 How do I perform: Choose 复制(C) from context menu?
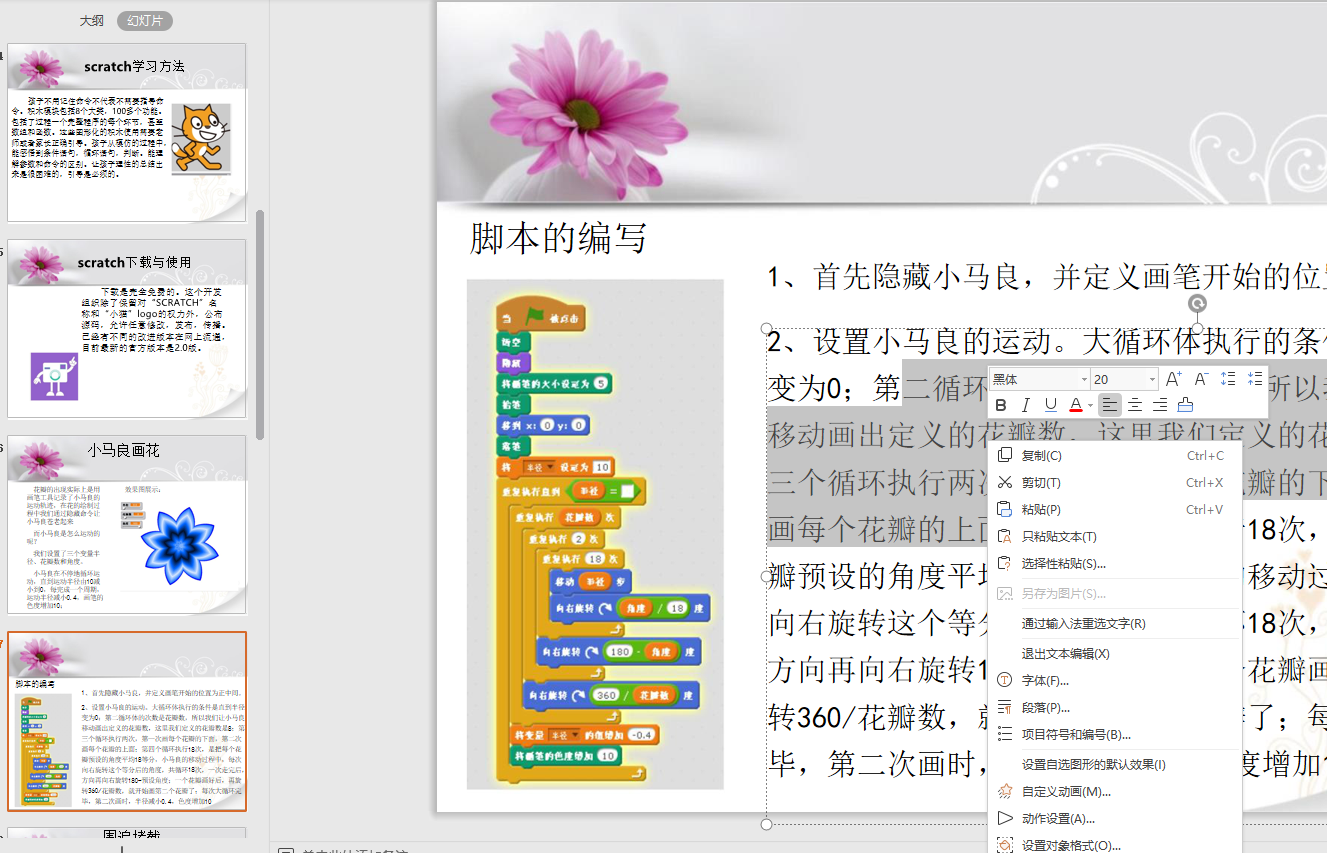click(1114, 455)
